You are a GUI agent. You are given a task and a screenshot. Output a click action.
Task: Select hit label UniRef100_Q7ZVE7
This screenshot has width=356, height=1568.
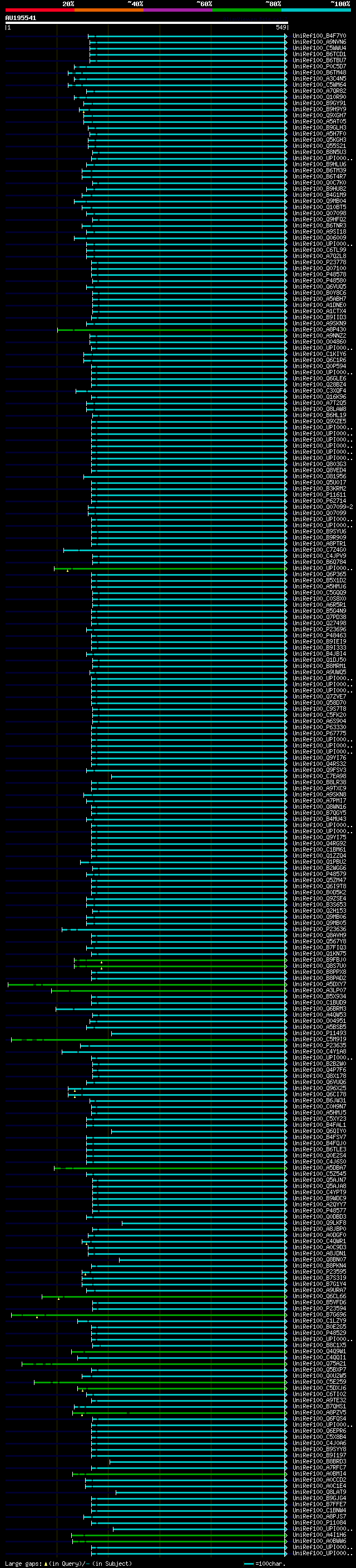click(x=319, y=697)
